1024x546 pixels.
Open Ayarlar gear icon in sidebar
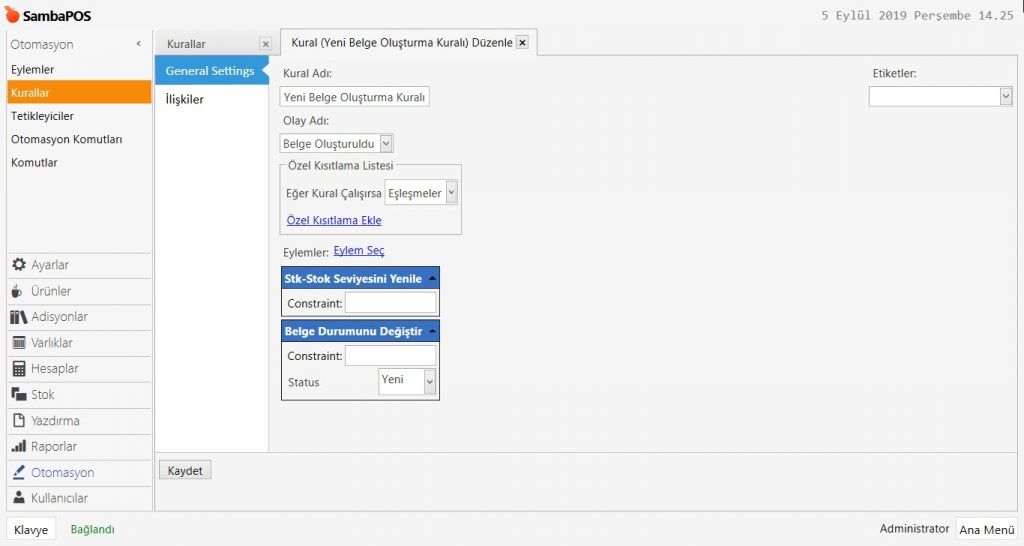[18, 265]
